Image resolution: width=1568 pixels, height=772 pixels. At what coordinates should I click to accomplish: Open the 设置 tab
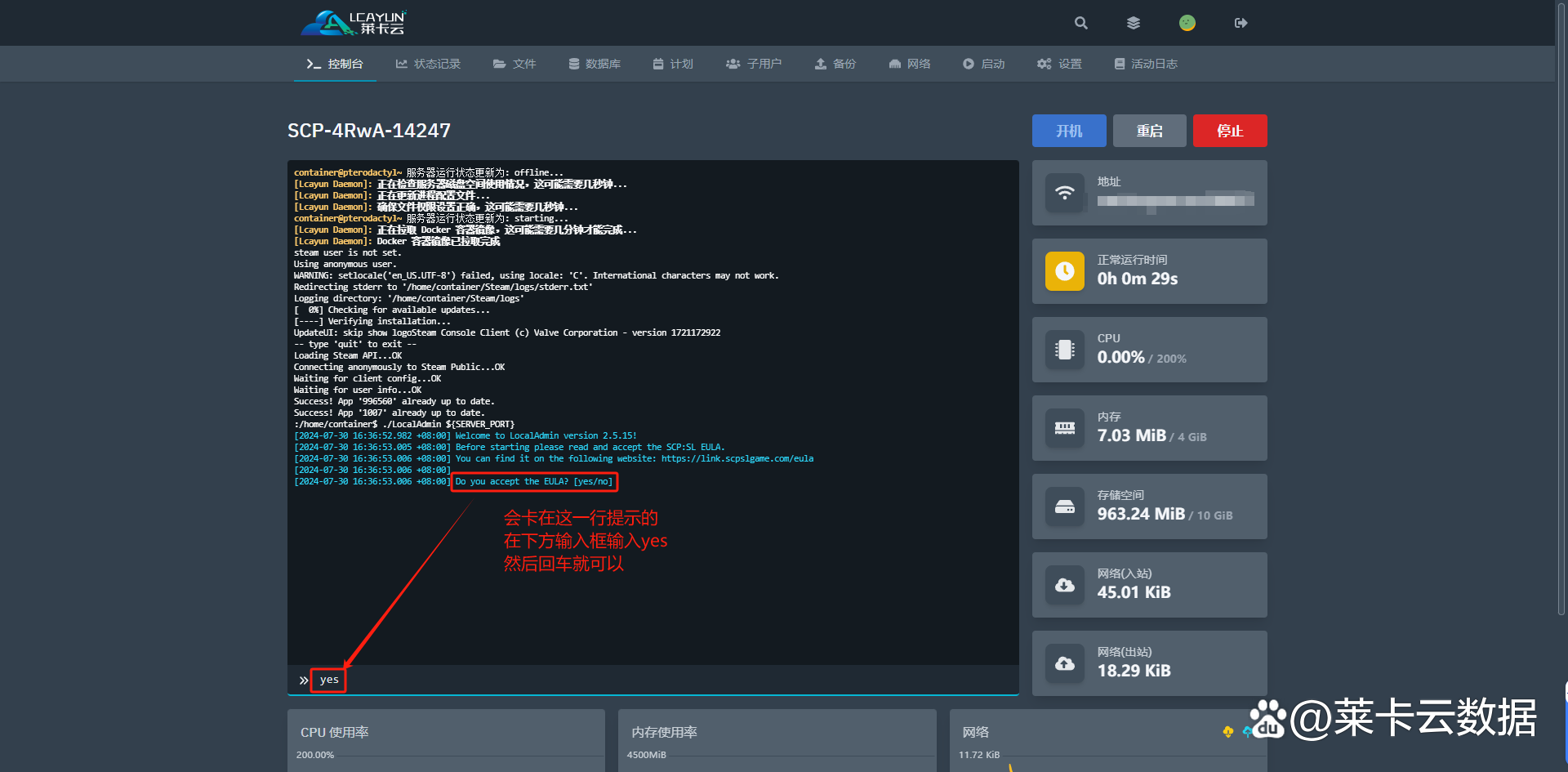(1059, 64)
